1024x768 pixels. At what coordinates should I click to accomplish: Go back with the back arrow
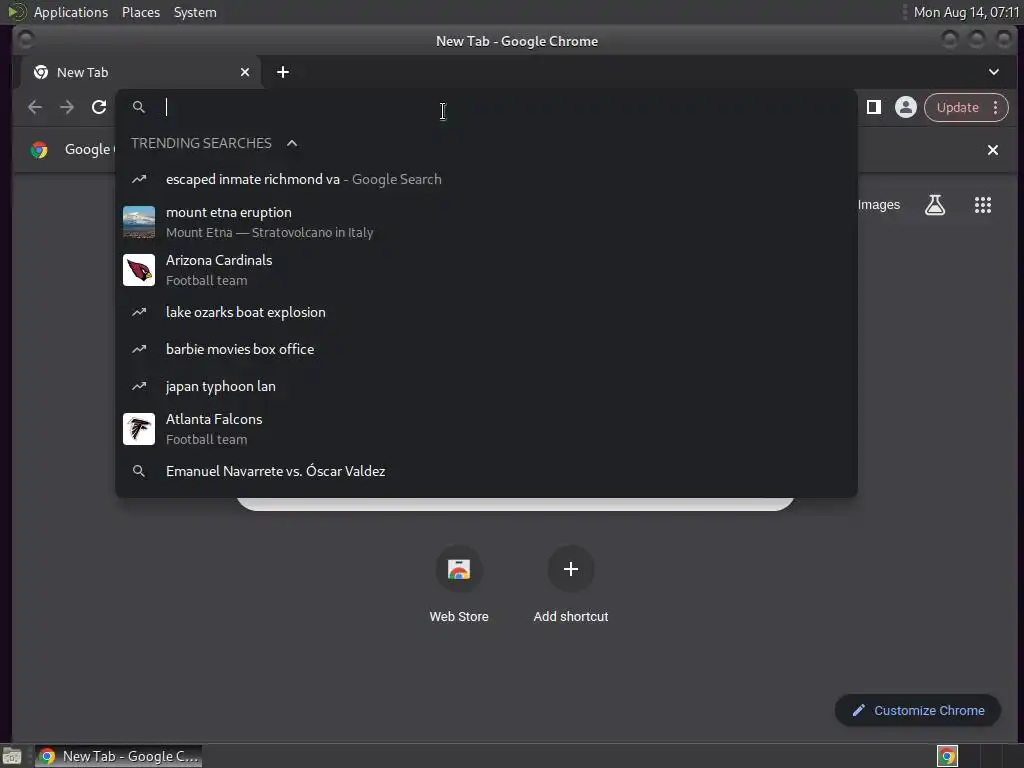(35, 107)
